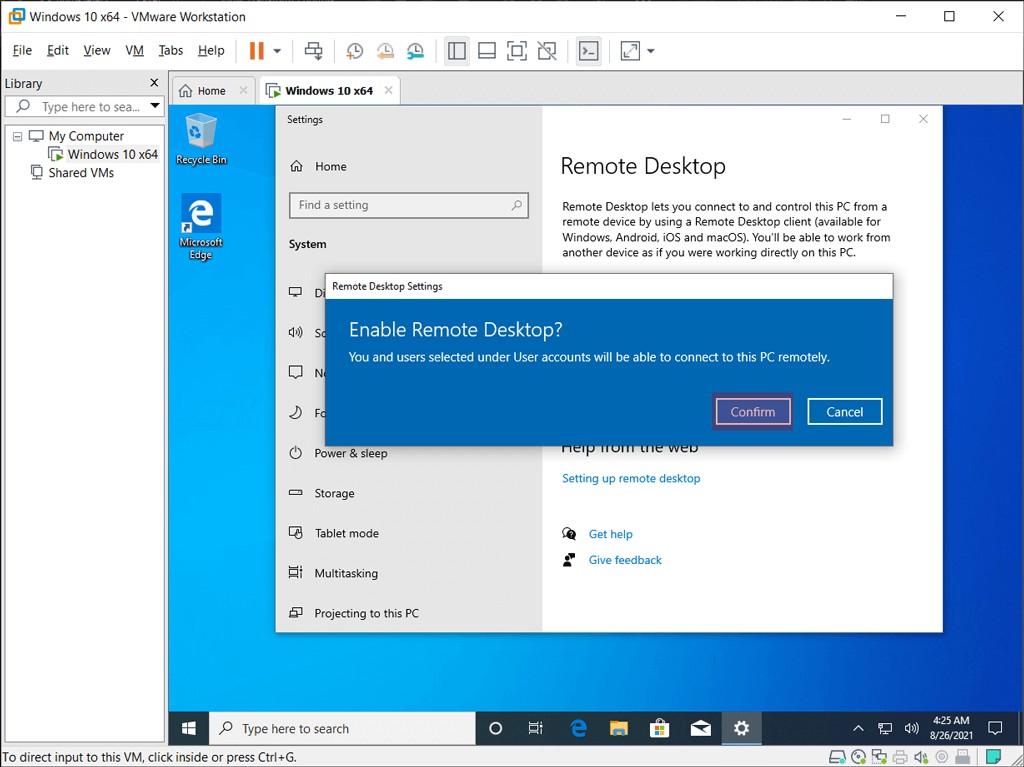The image size is (1024, 767).
Task: Toggle the thumbnail bar view icon
Action: [487, 51]
